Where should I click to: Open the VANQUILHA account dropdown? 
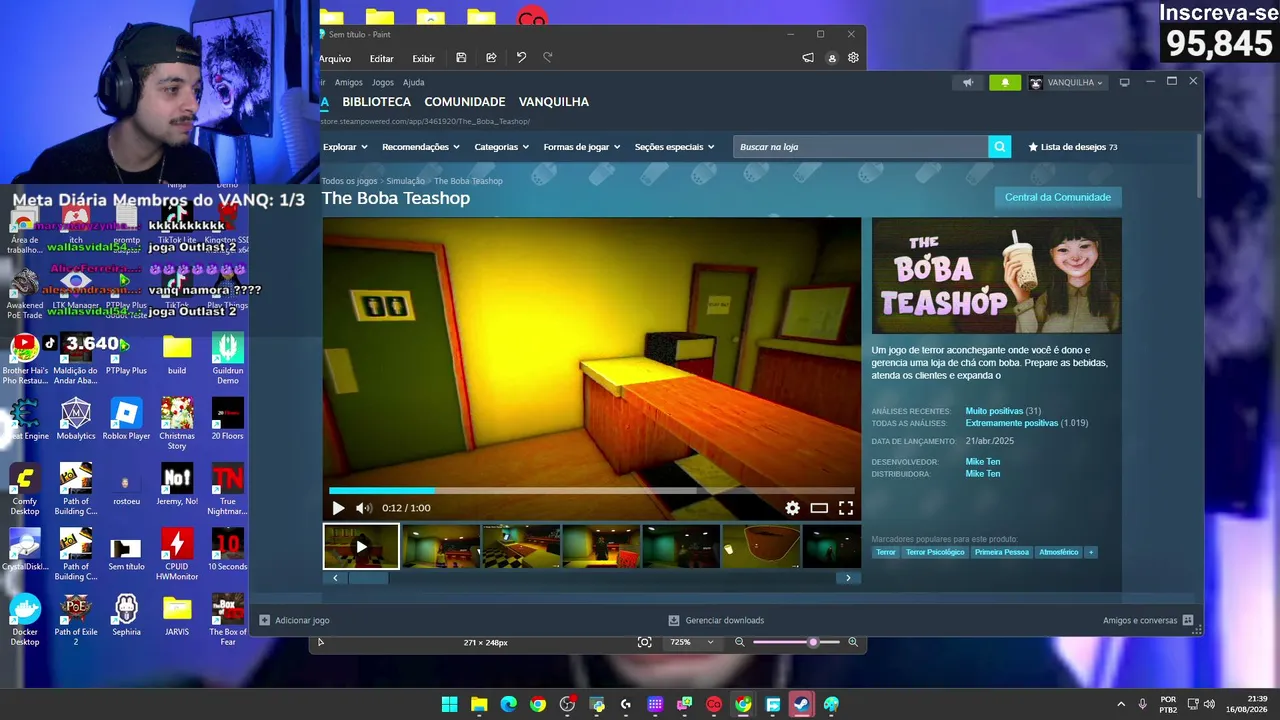[1067, 83]
